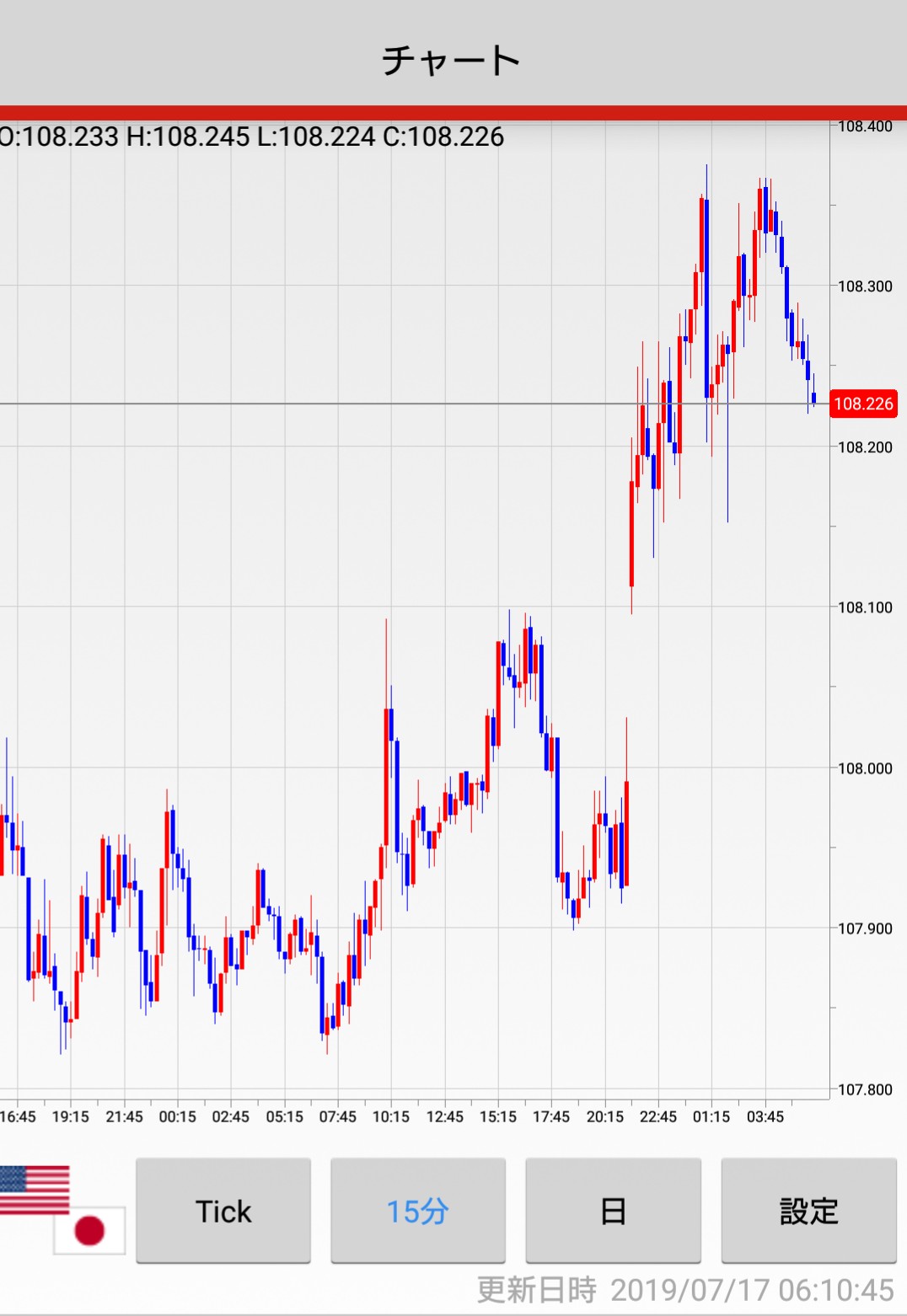Click the 108.100 price axis label
The height and width of the screenshot is (1316, 907).
point(864,607)
